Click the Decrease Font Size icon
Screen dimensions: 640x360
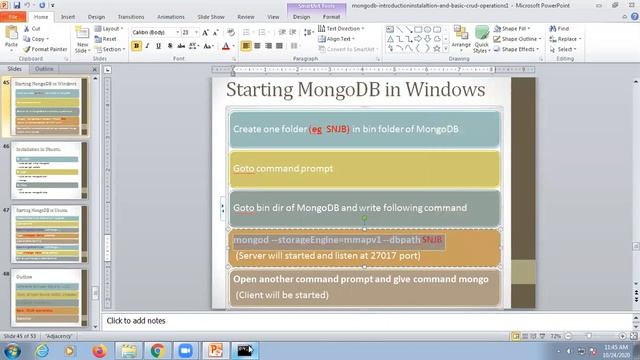point(216,32)
